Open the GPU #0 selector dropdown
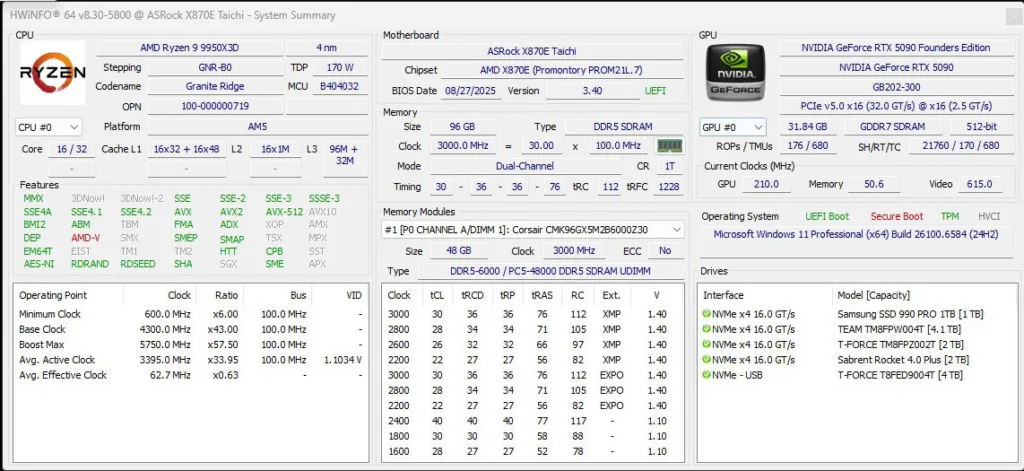The width and height of the screenshot is (1024, 471). pyautogui.click(x=733, y=127)
